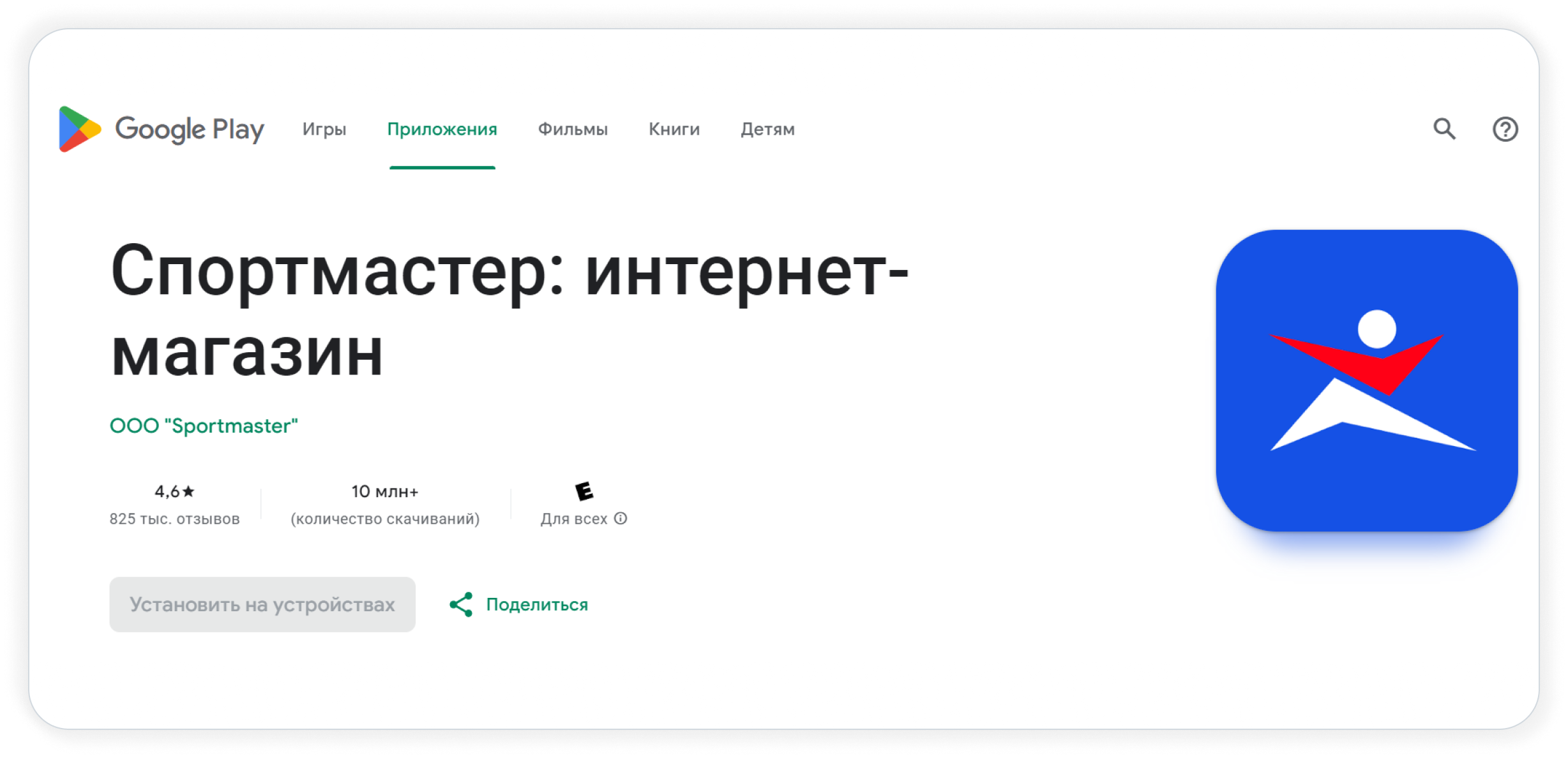
Task: Click the Google Play wordmark text
Action: (x=190, y=130)
